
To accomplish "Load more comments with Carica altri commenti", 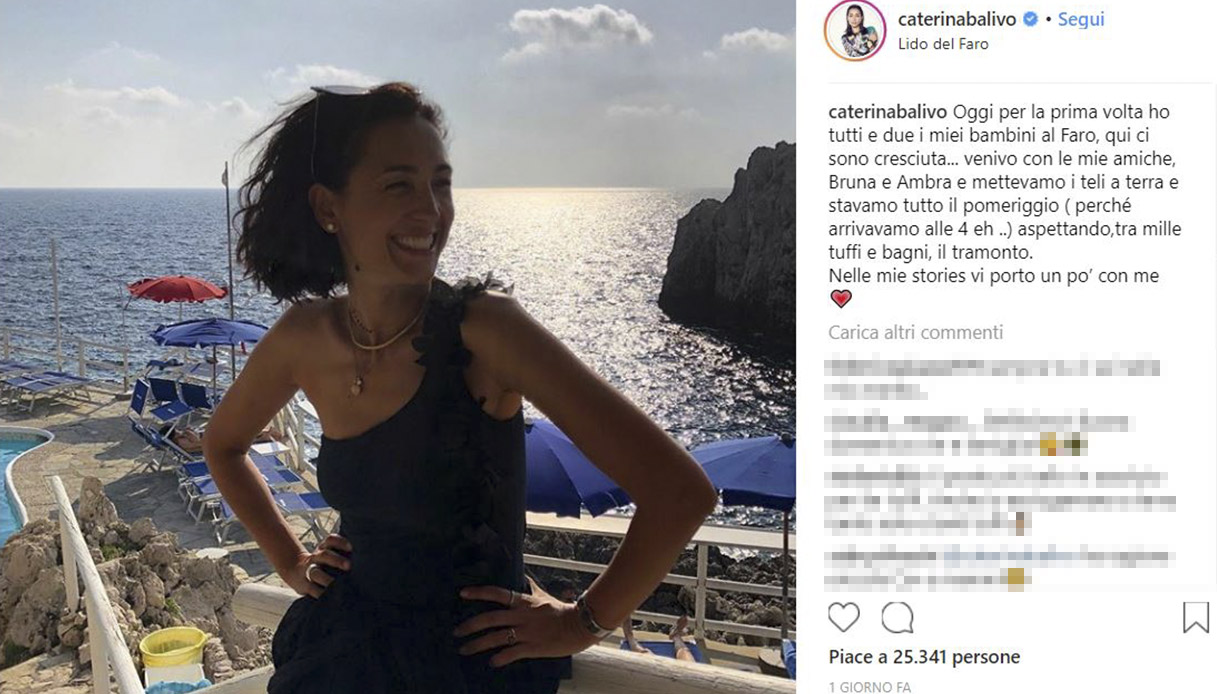I will [916, 332].
